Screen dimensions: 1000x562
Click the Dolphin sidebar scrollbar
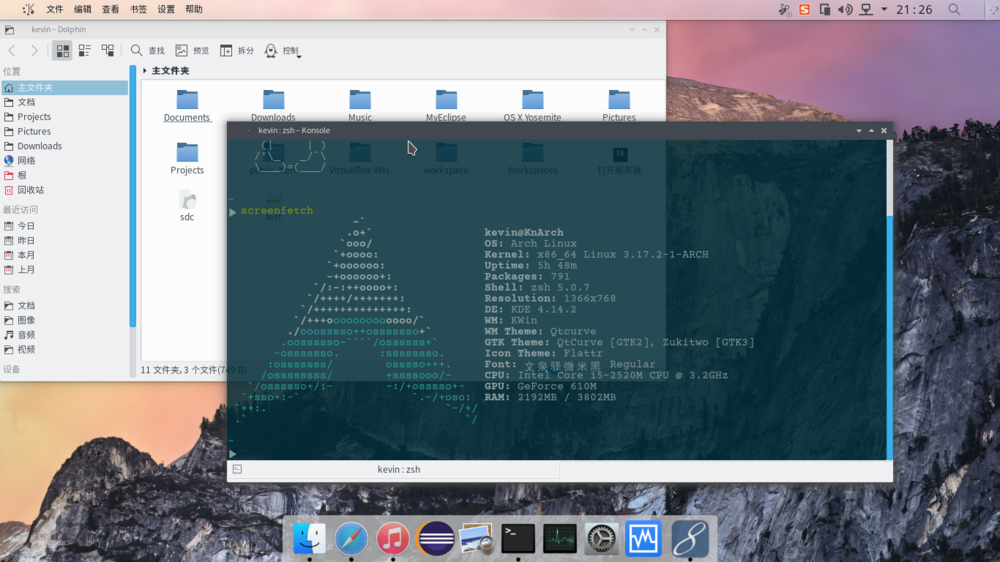(133, 196)
